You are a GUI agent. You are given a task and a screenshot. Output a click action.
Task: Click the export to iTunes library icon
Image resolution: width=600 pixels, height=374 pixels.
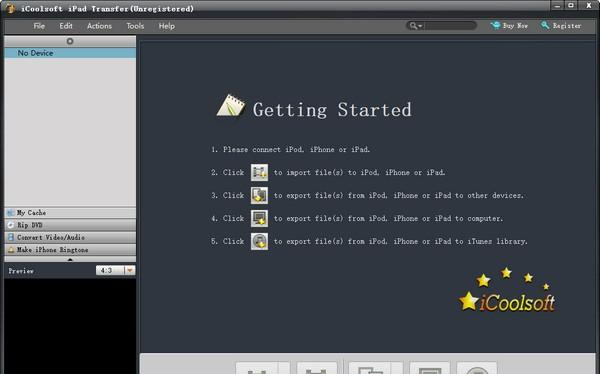click(x=259, y=241)
